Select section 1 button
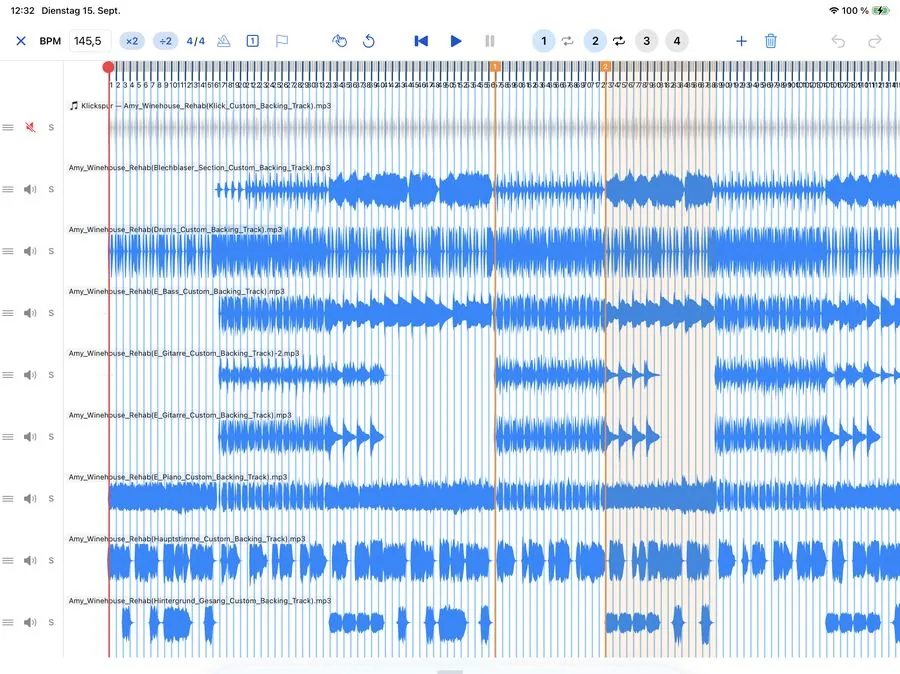This screenshot has width=900, height=674. click(544, 41)
